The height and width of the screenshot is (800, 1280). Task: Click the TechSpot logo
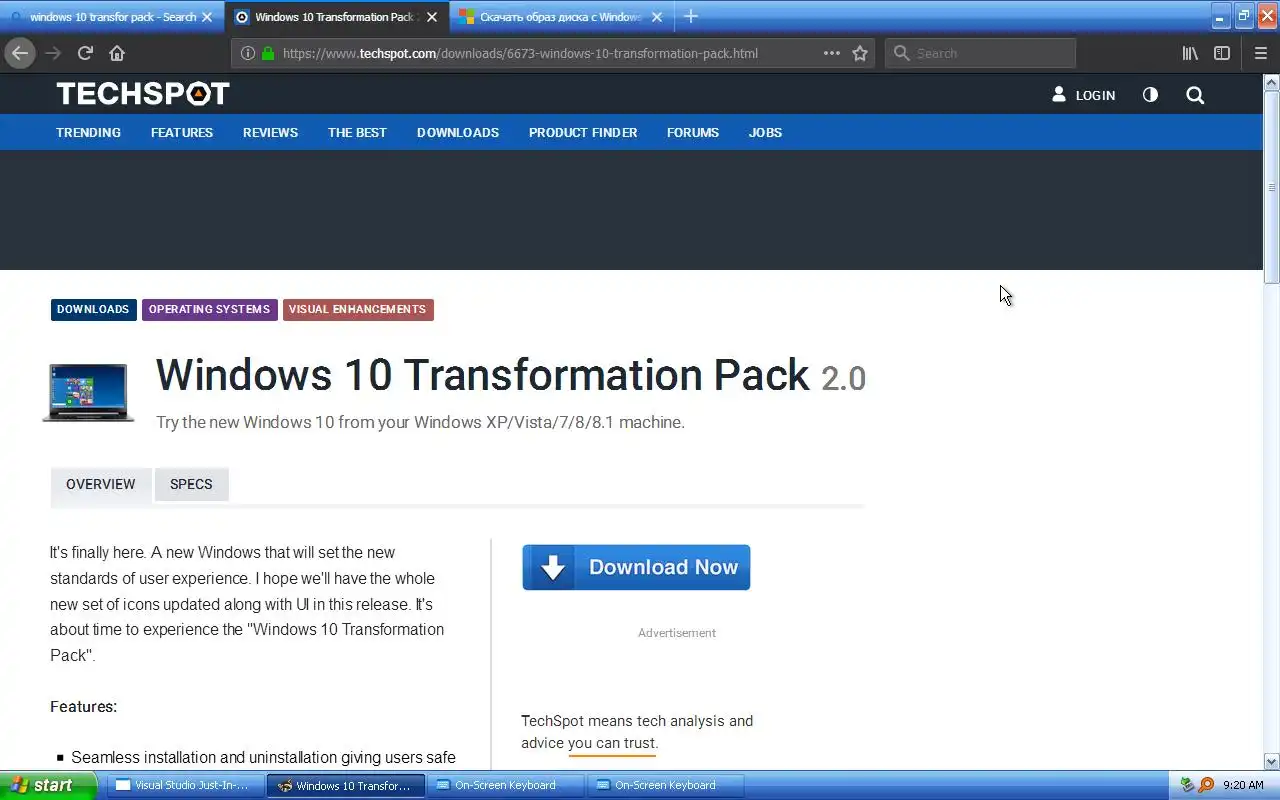click(x=143, y=94)
